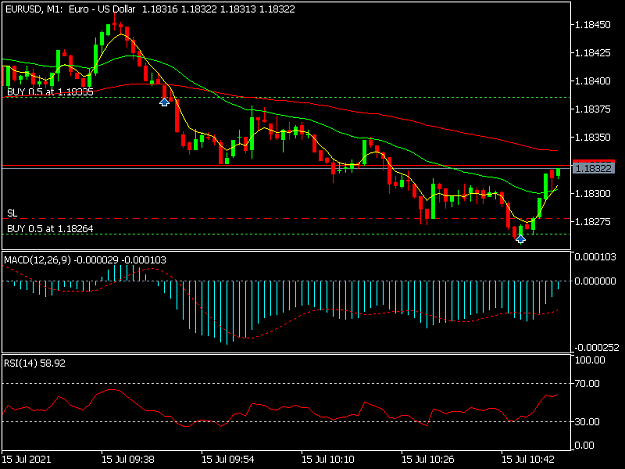Click the current price tag 1.18322

[594, 168]
